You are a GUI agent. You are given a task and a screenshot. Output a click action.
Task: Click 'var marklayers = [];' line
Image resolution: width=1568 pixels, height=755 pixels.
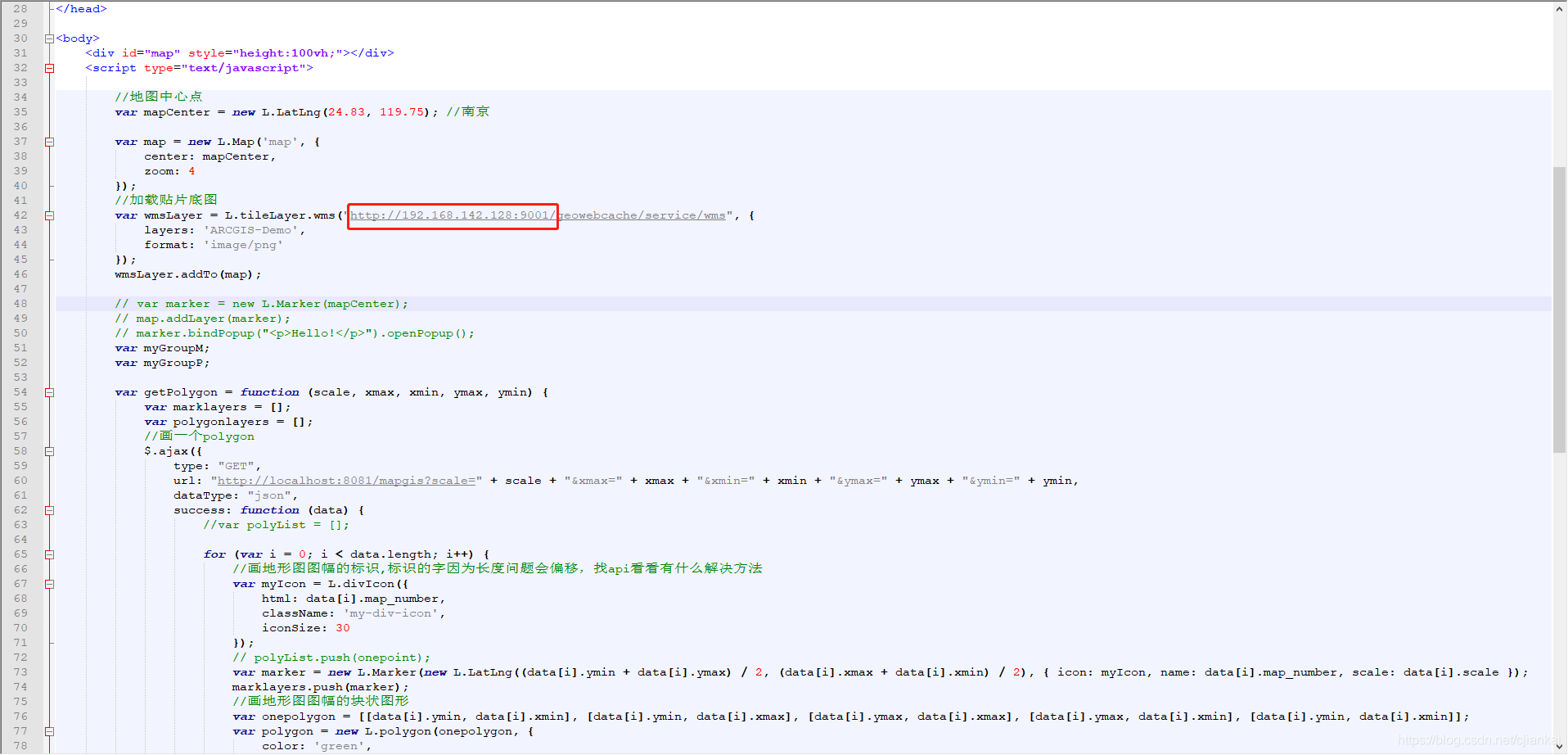tap(218, 407)
